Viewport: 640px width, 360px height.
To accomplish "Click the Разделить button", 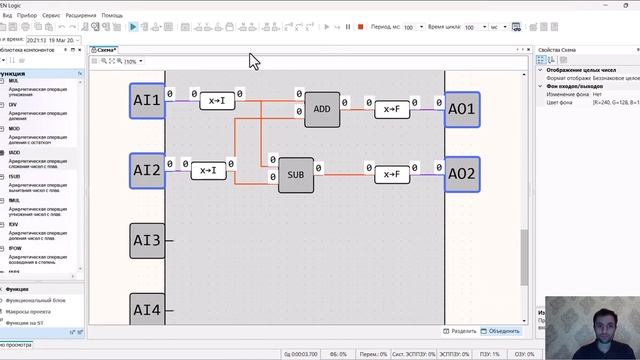I will coord(460,331).
